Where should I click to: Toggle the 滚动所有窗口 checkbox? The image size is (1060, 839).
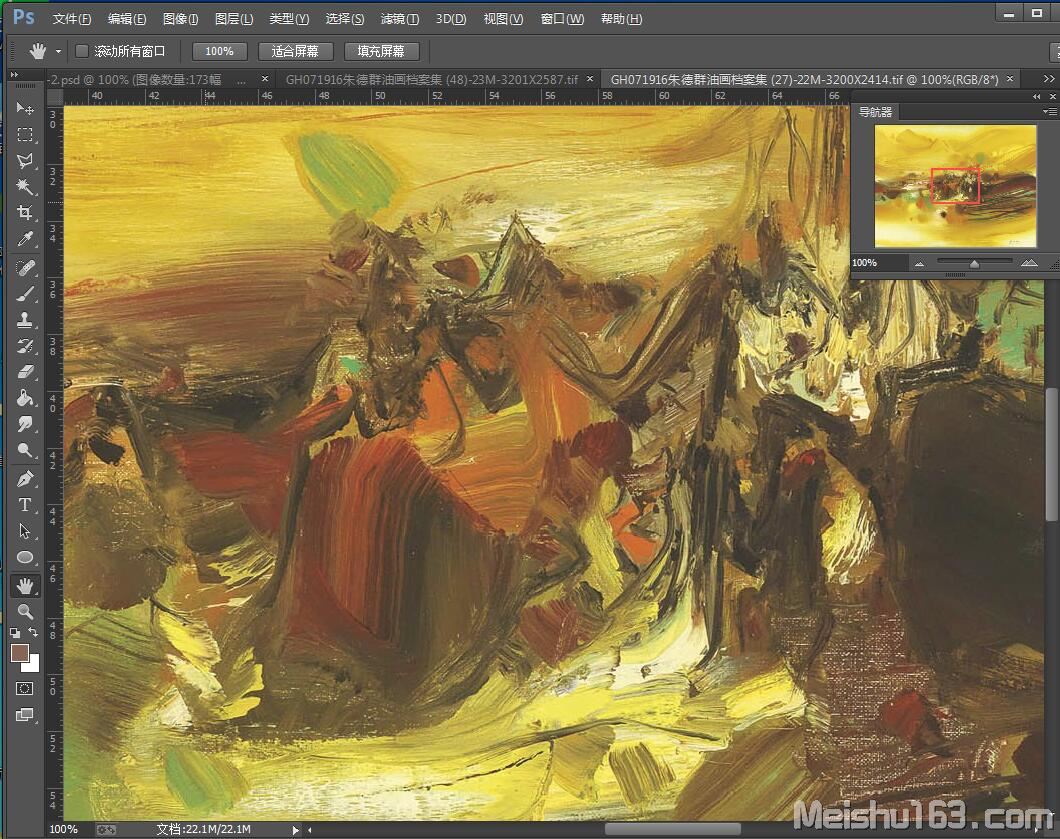coord(82,51)
